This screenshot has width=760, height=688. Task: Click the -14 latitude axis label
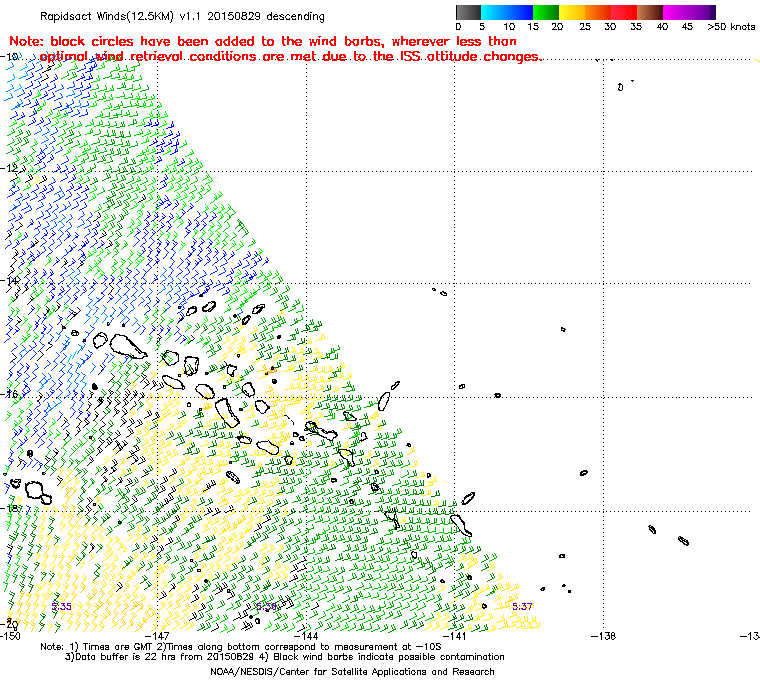pos(9,281)
